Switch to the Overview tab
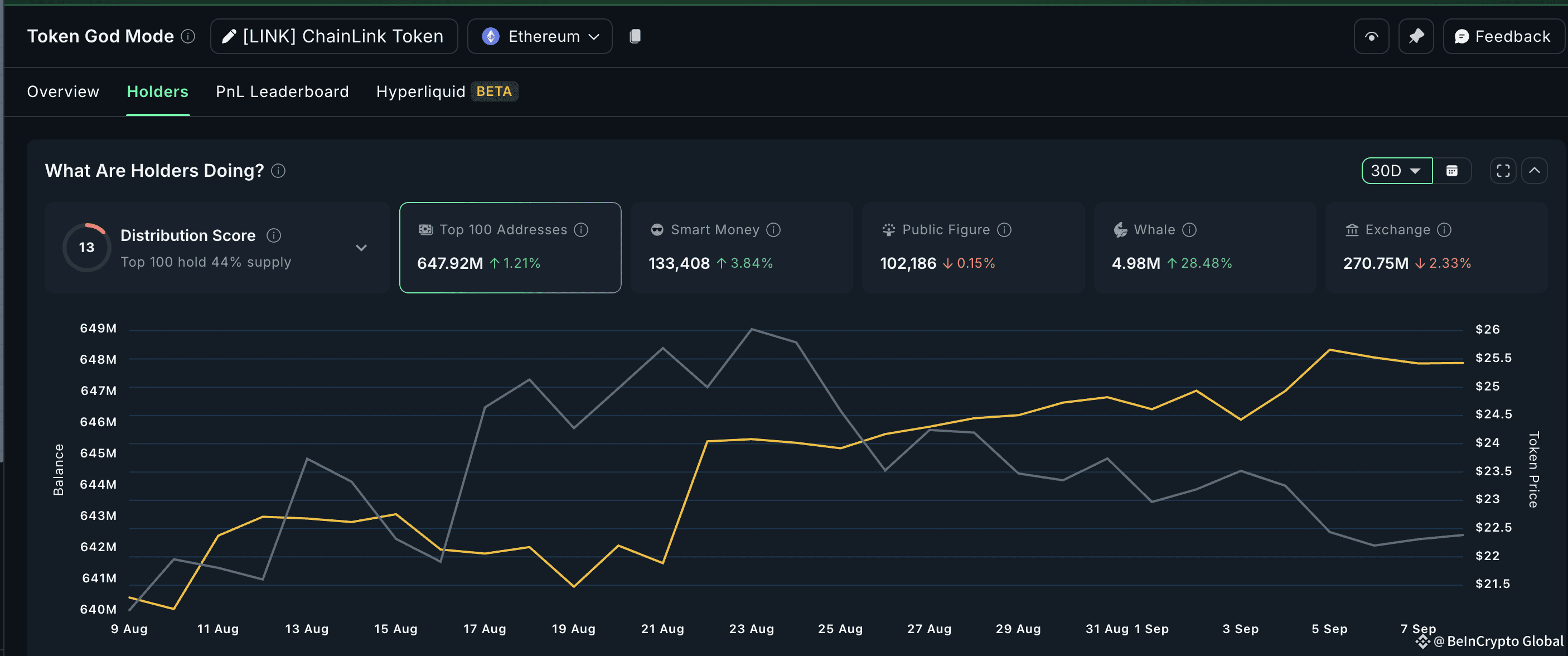This screenshot has height=656, width=1568. coord(64,91)
